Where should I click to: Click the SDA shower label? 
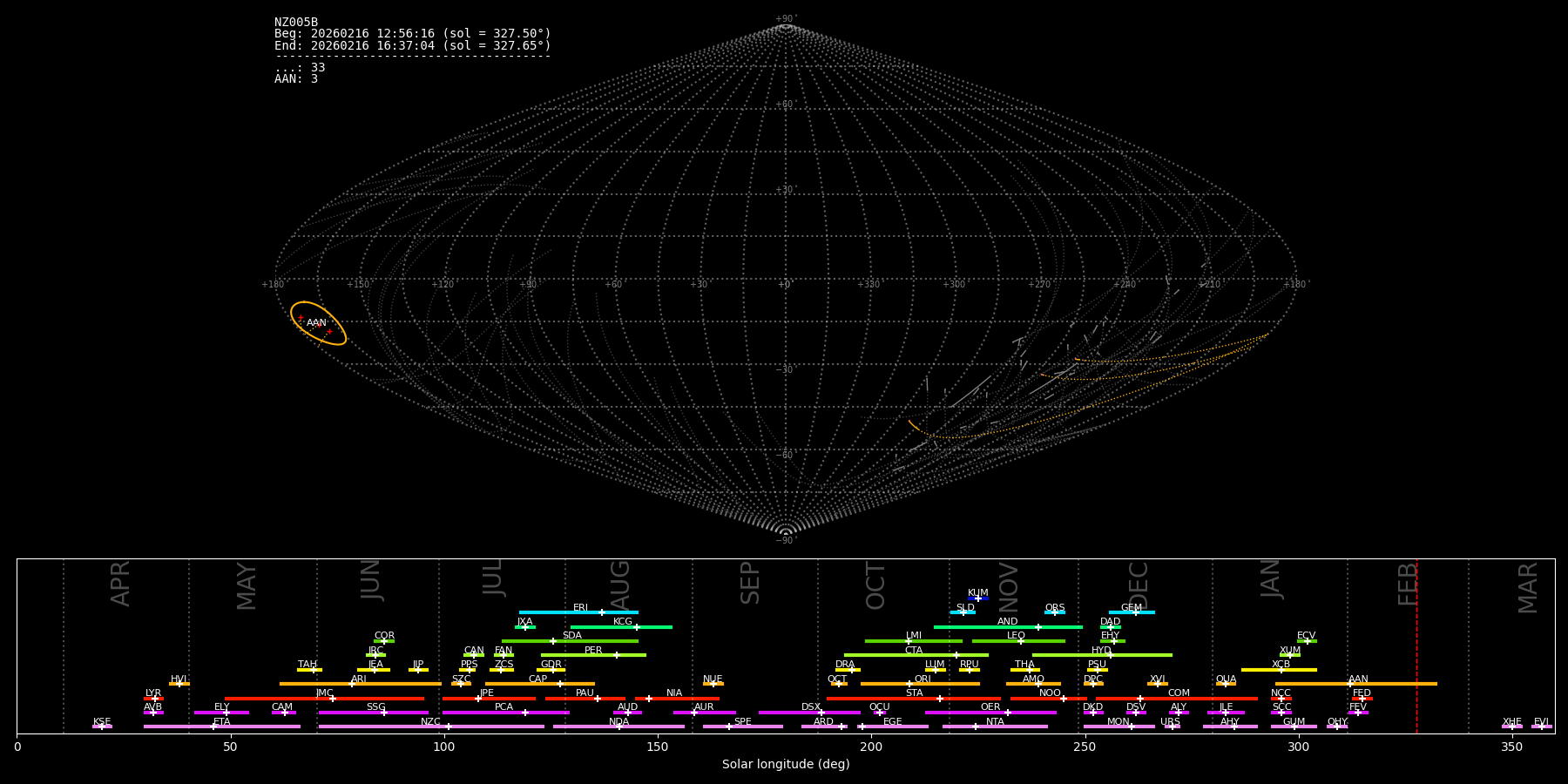572,636
